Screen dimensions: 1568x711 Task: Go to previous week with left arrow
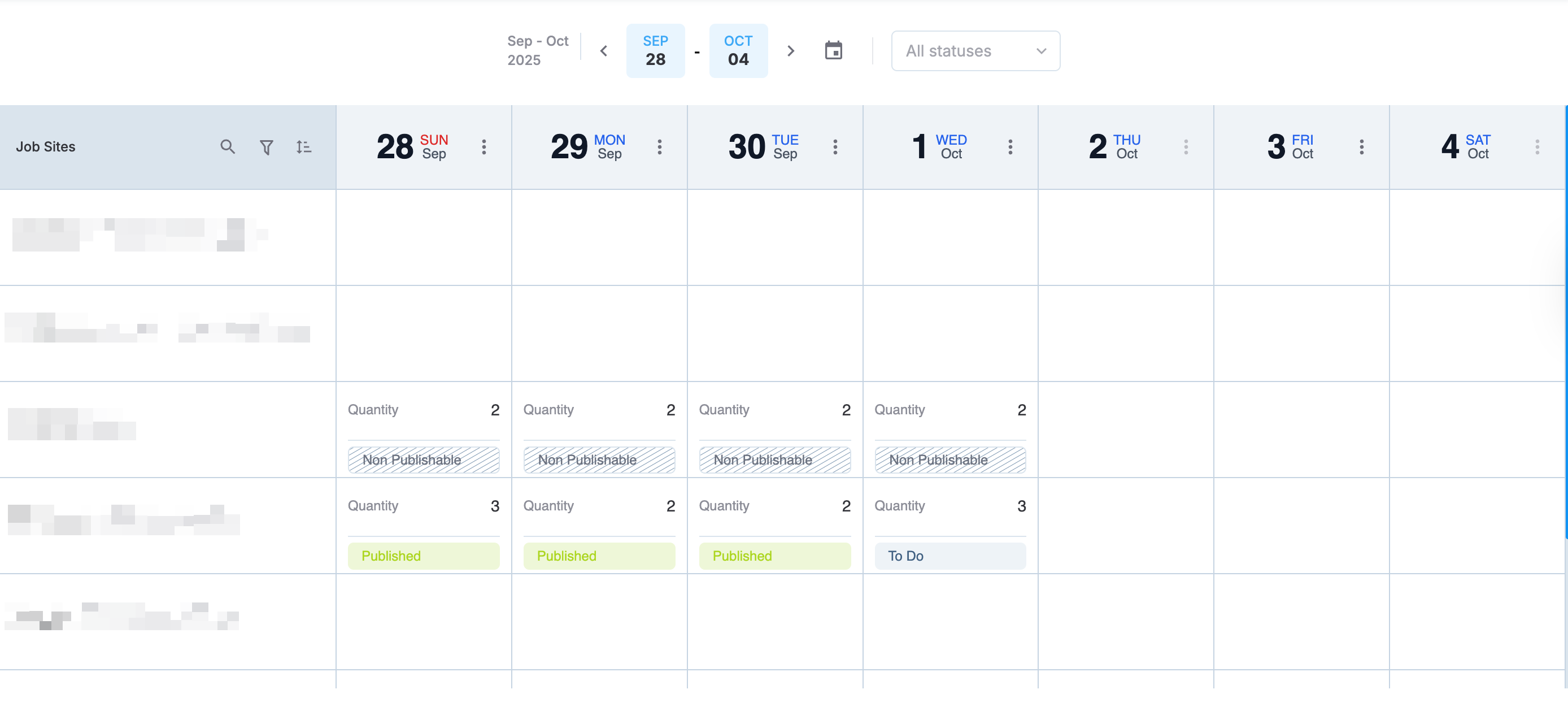[603, 50]
